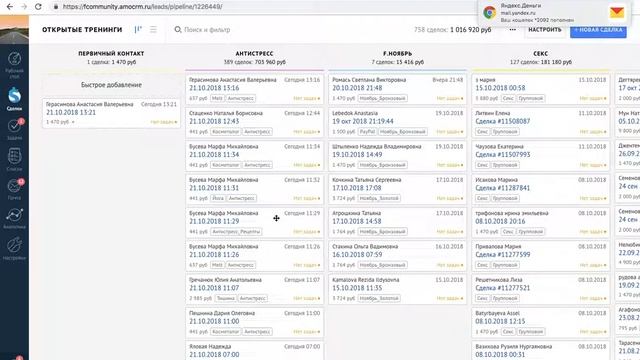Click the contact name Lebedok Anastasia

click(x=355, y=113)
